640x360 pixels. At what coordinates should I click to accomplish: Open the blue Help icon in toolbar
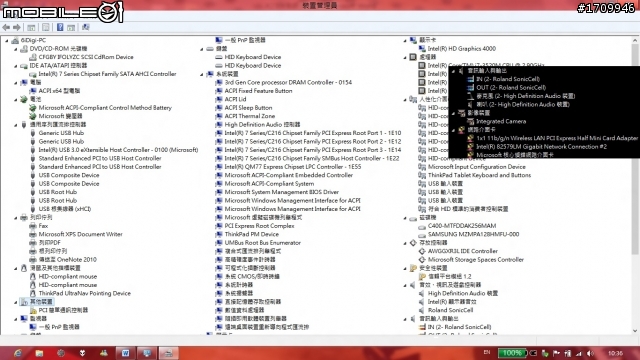pyautogui.click(x=60, y=27)
